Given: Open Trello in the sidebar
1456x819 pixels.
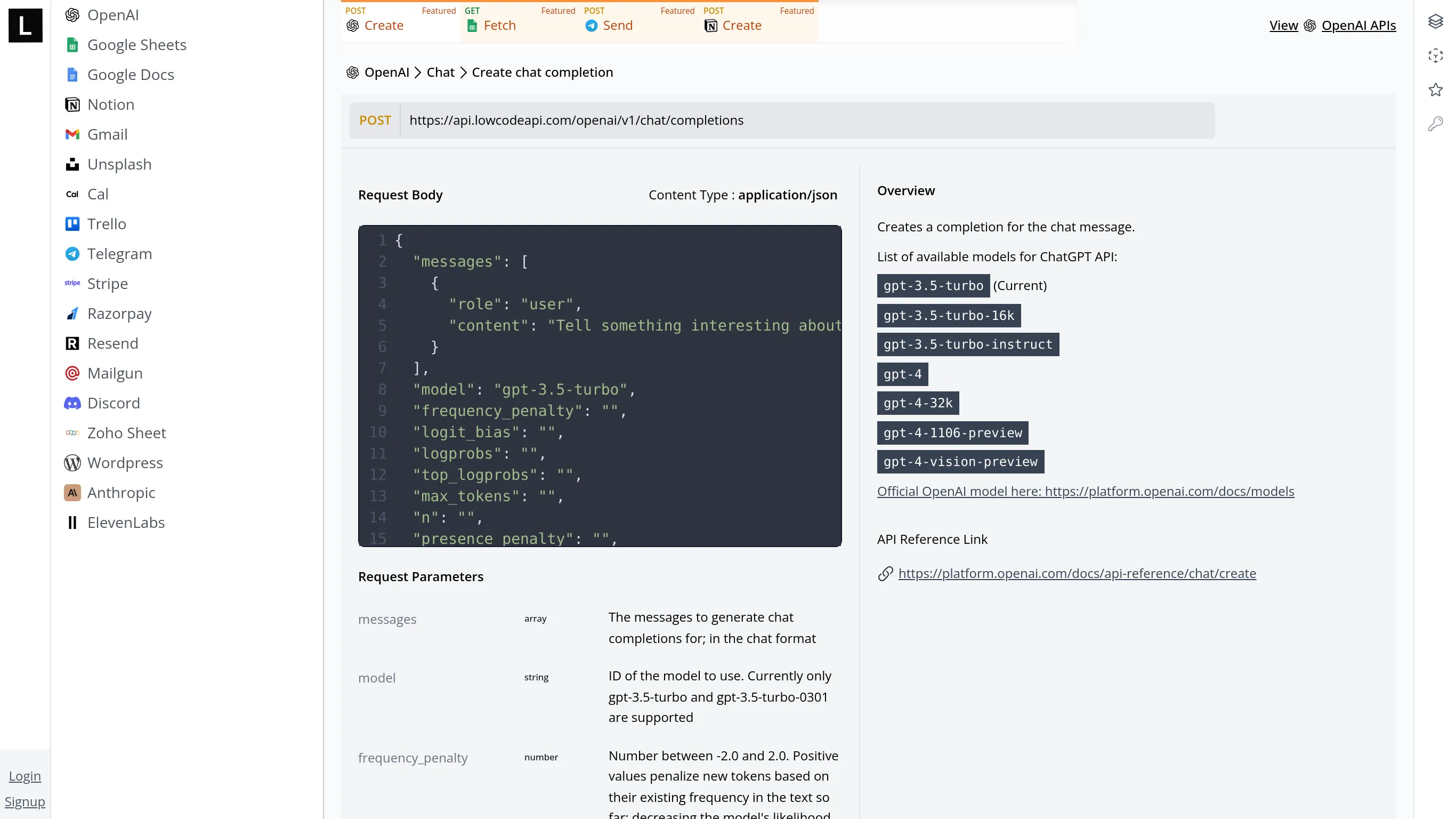Looking at the screenshot, I should [x=95, y=224].
